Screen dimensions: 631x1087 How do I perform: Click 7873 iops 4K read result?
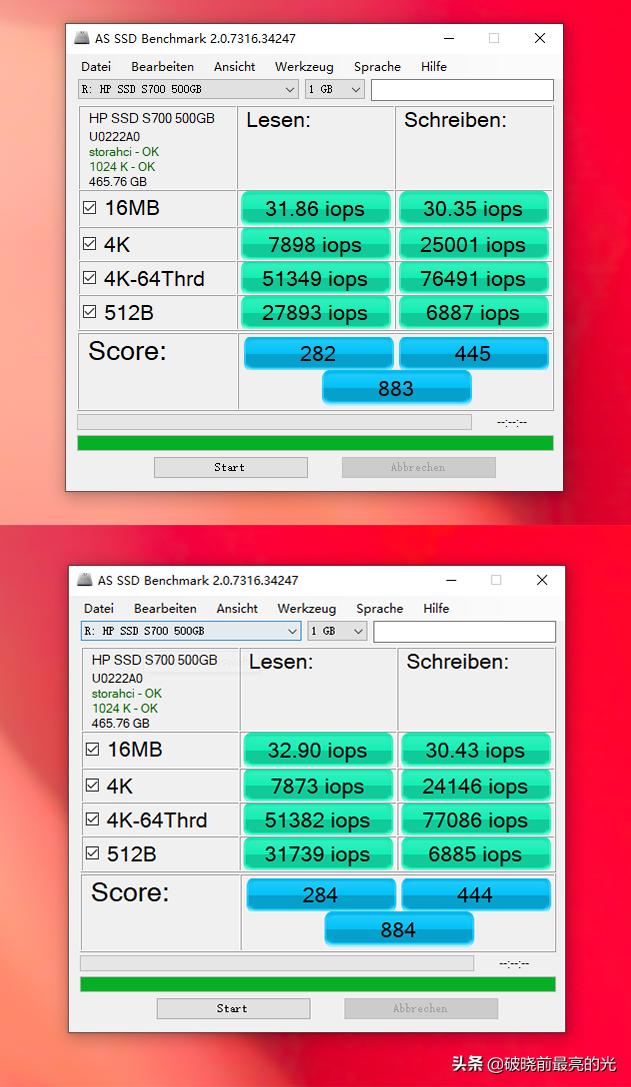318,785
